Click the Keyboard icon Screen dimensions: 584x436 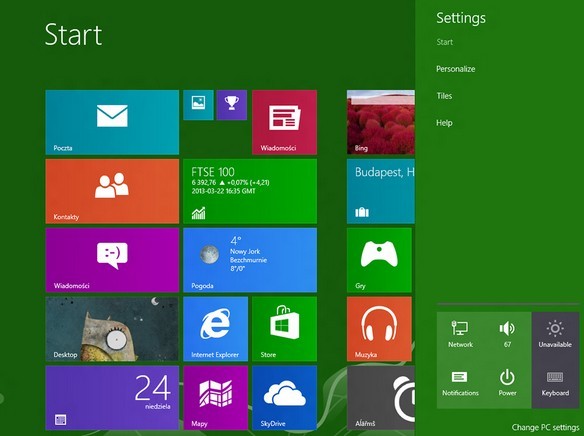pyautogui.click(x=555, y=384)
